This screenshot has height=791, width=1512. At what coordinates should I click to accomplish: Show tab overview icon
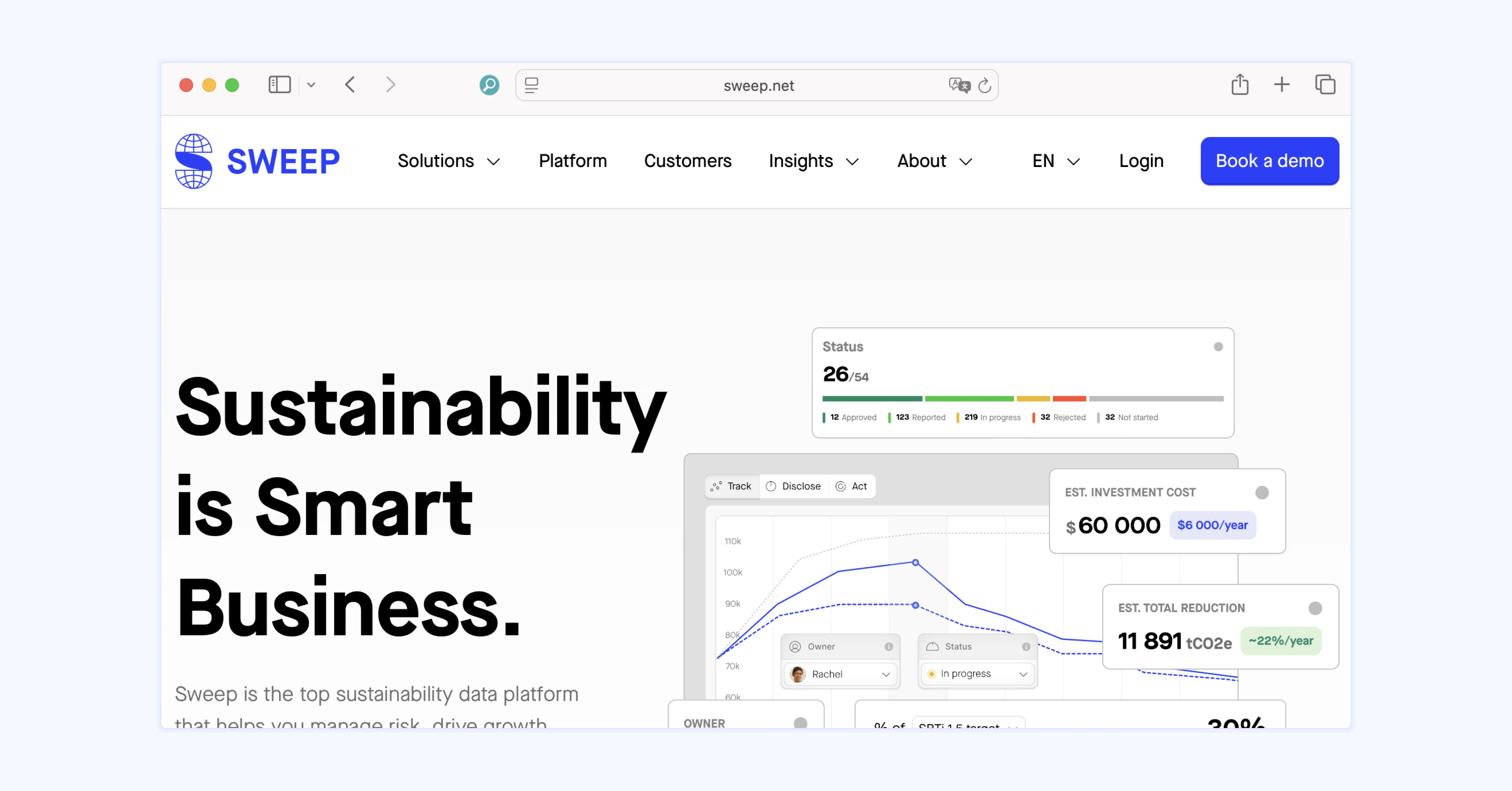(x=1325, y=85)
